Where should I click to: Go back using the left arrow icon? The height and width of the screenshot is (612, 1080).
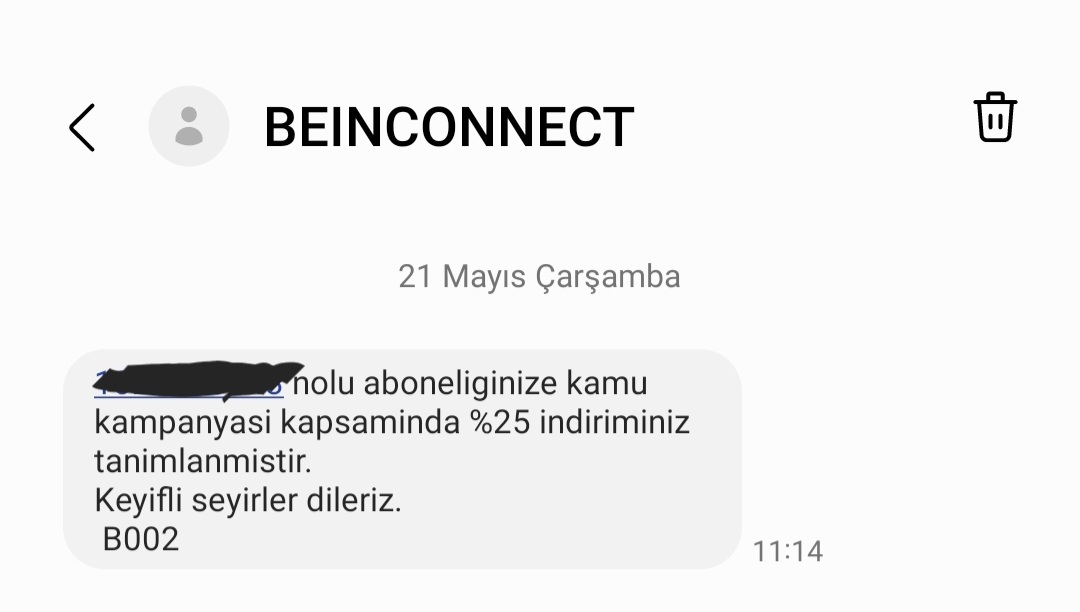pyautogui.click(x=82, y=127)
